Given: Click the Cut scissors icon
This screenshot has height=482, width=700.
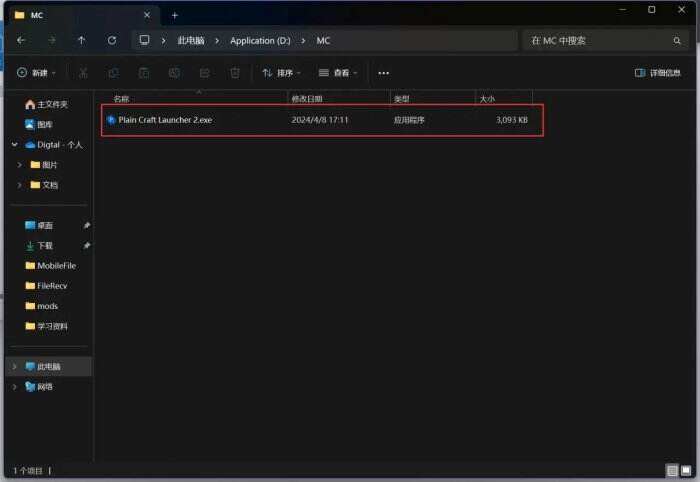Looking at the screenshot, I should point(83,73).
